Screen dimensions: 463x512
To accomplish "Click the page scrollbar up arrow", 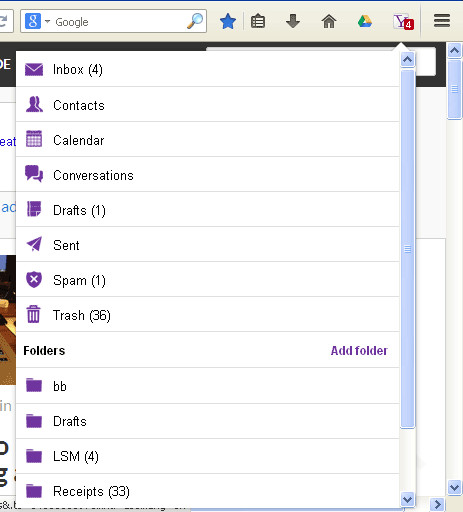I will pyautogui.click(x=454, y=51).
